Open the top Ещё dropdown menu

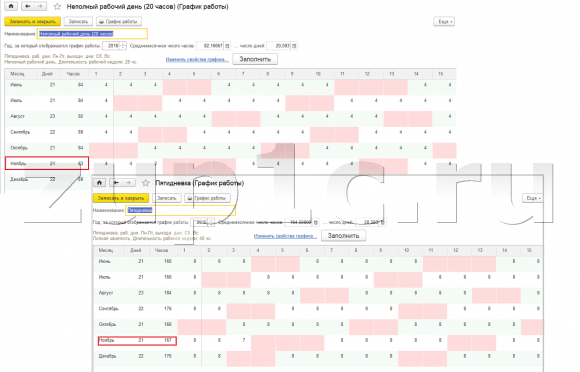[x=444, y=21]
